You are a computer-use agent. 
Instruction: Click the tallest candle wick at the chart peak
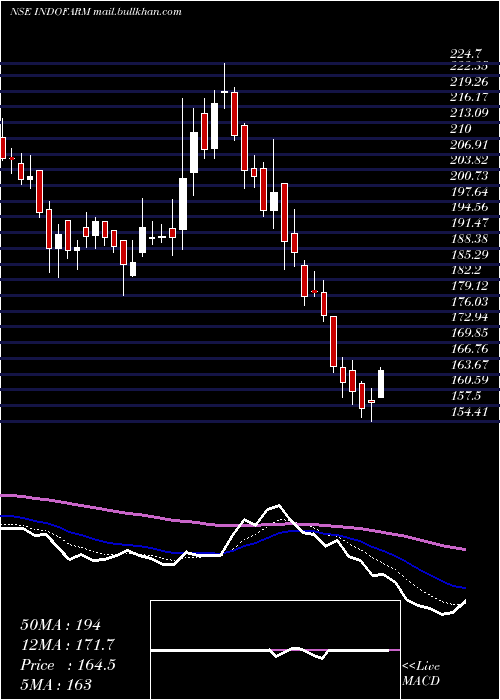click(x=225, y=86)
